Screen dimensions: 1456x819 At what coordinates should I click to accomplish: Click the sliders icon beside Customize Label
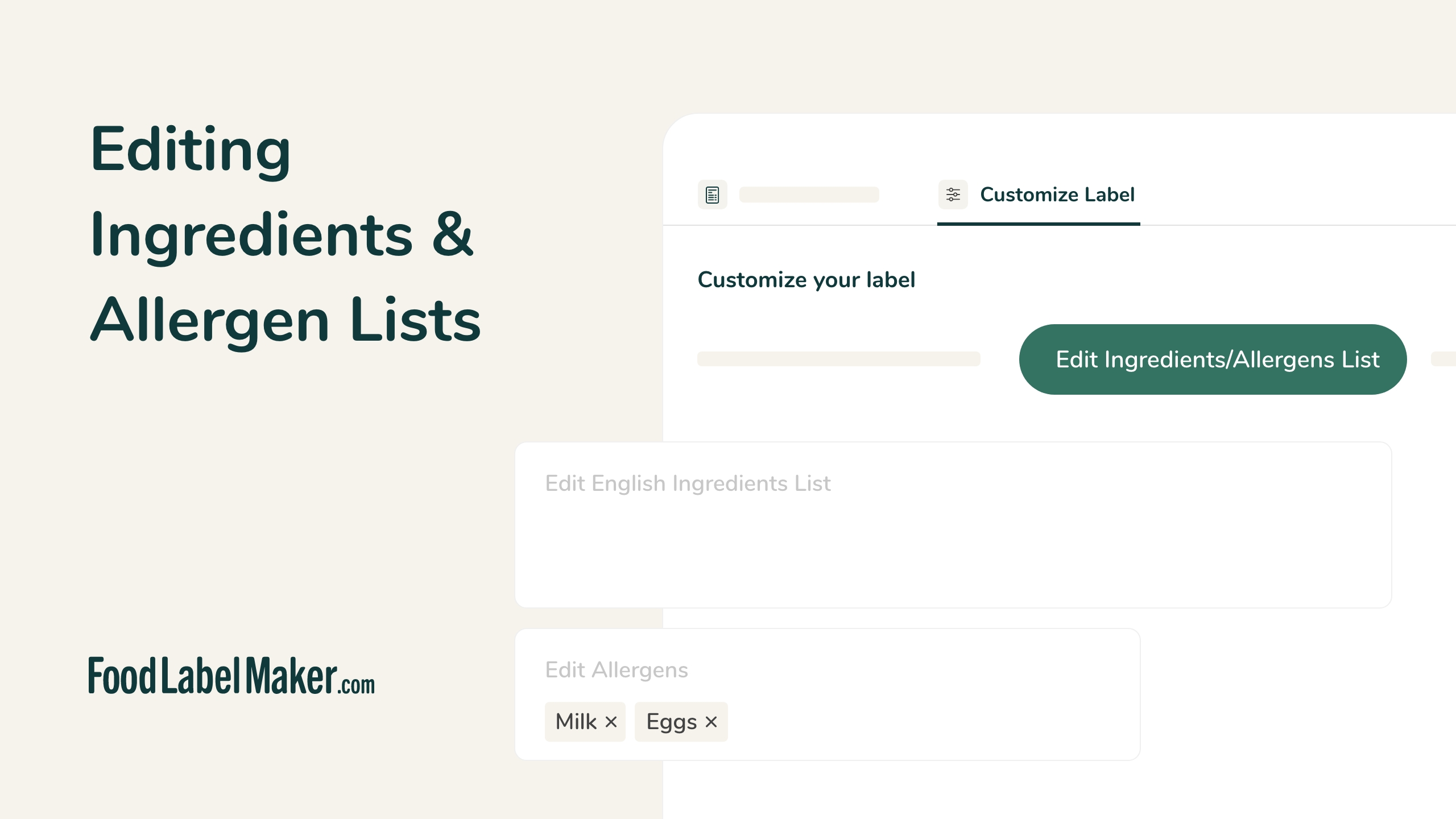[x=953, y=195]
